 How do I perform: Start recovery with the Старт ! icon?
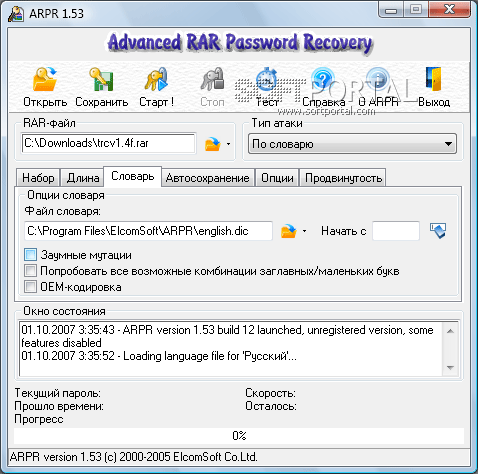tap(156, 79)
